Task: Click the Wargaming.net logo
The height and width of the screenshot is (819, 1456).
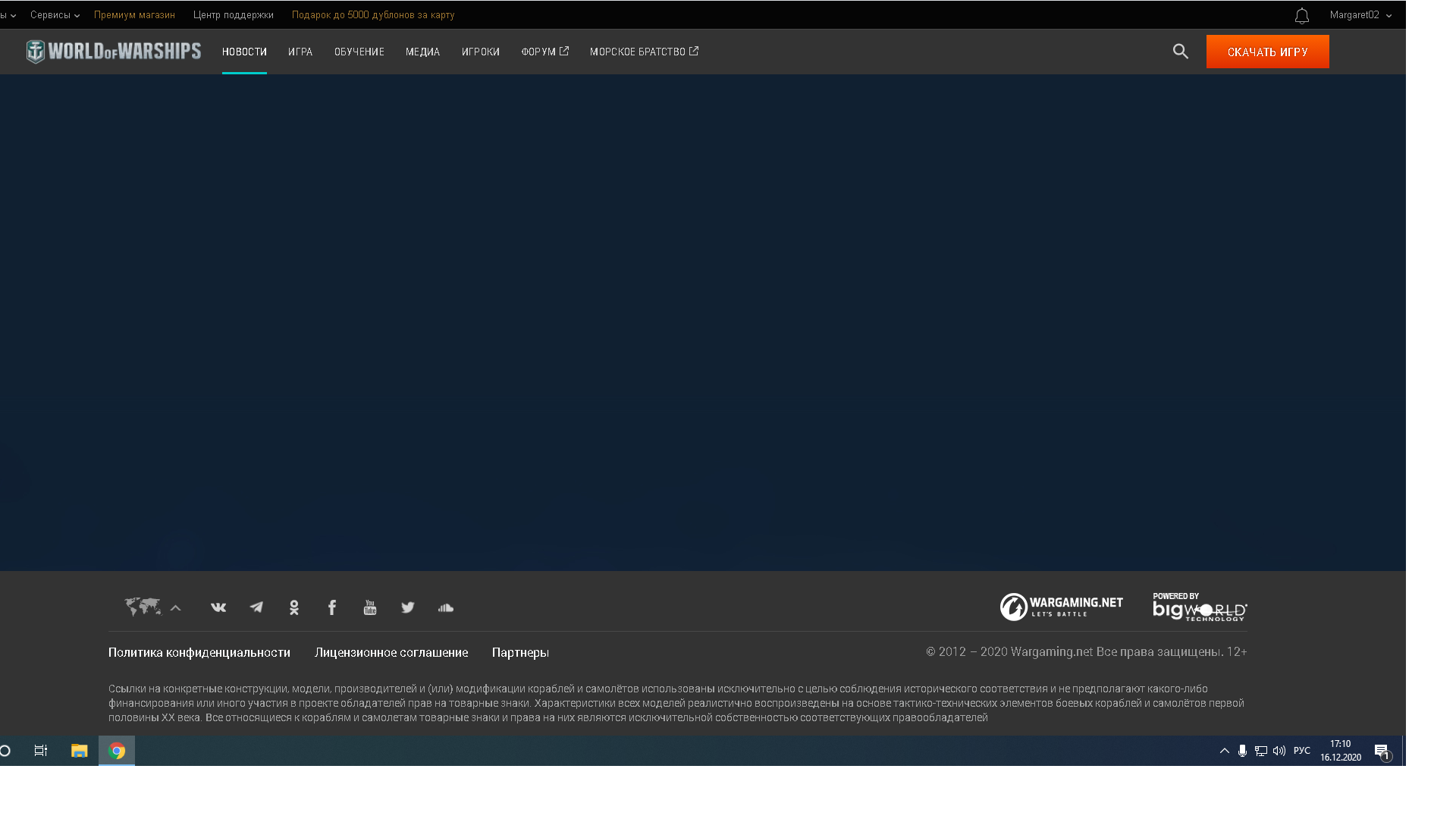Action: [x=1062, y=607]
